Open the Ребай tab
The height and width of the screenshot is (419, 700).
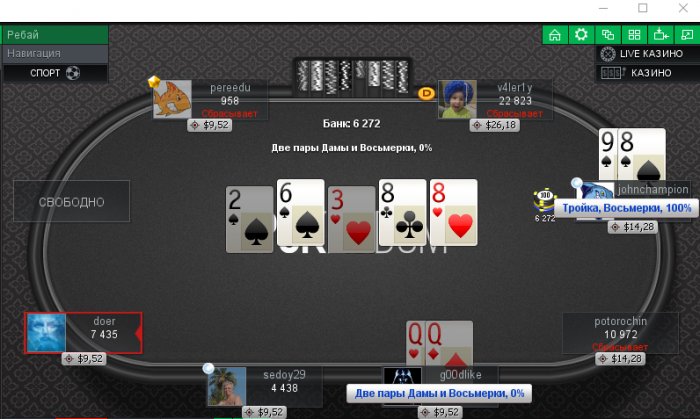click(55, 35)
